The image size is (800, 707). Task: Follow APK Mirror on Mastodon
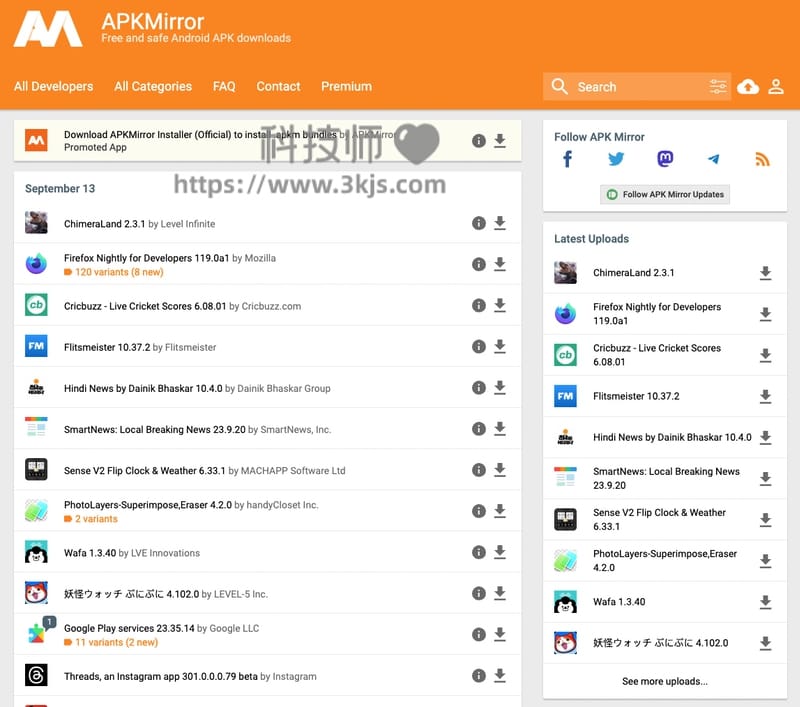665,159
